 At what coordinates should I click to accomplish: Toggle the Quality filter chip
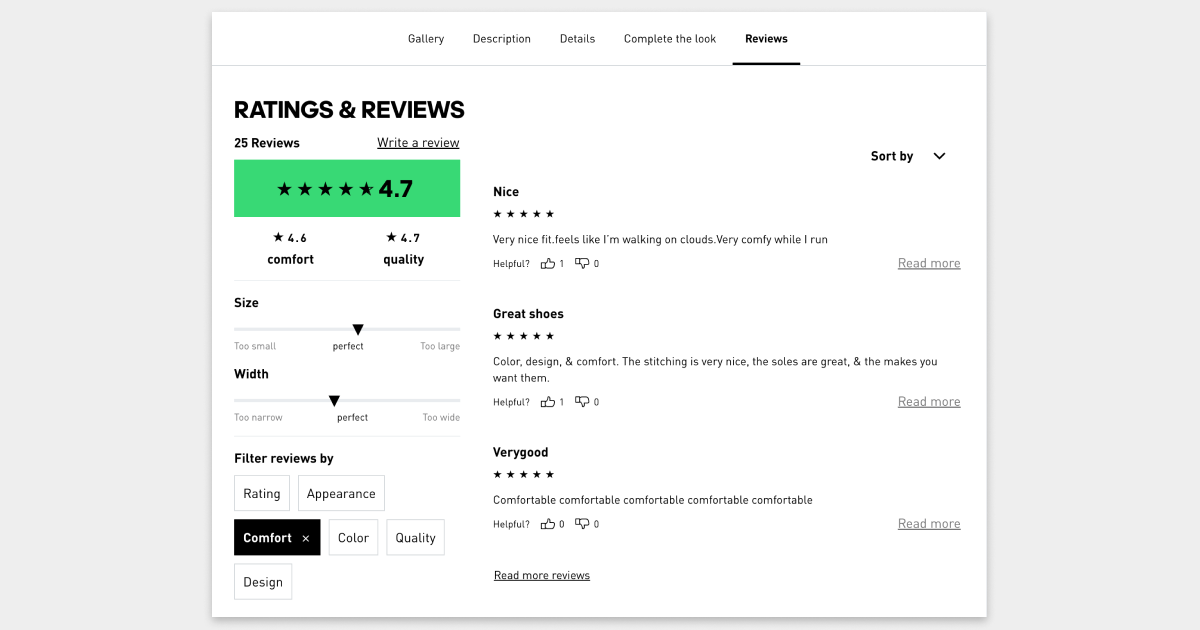pyautogui.click(x=415, y=538)
